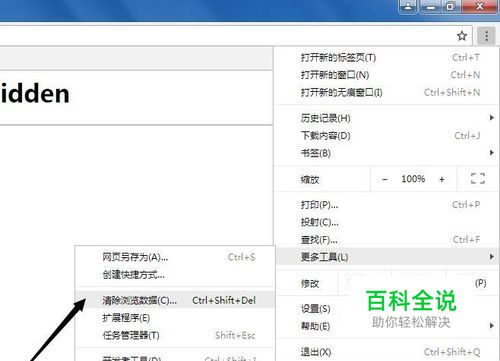The height and width of the screenshot is (361, 500).
Task: Minimize the Chrome window
Action: pos(431,6)
